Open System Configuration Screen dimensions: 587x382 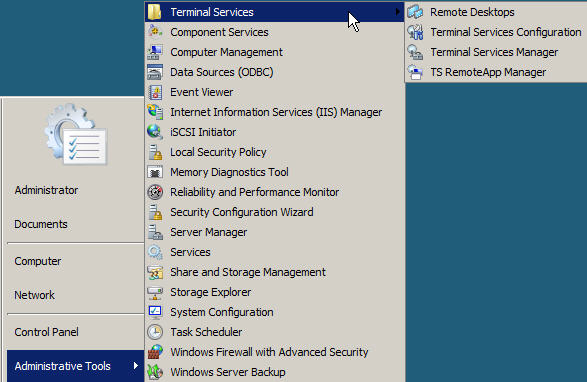coord(274,312)
